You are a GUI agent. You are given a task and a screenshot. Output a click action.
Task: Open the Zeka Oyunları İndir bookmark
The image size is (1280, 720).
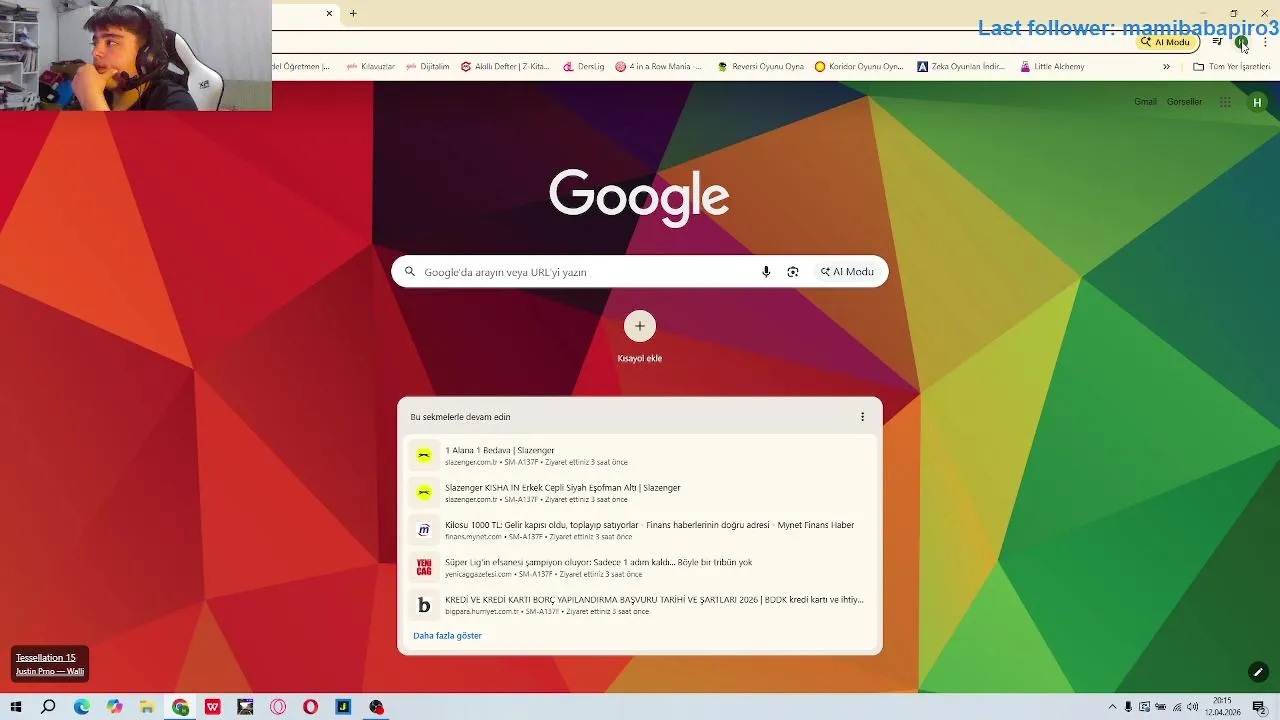click(x=961, y=67)
